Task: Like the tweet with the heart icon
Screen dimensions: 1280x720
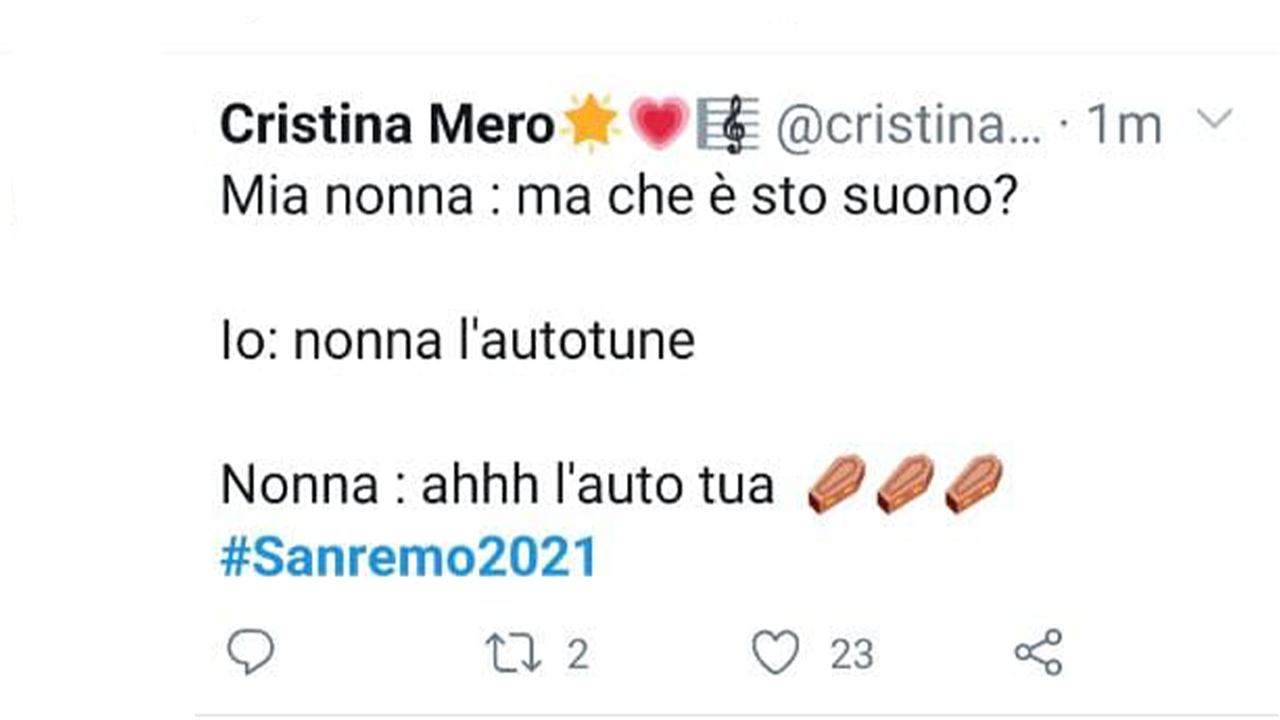Action: coord(775,653)
